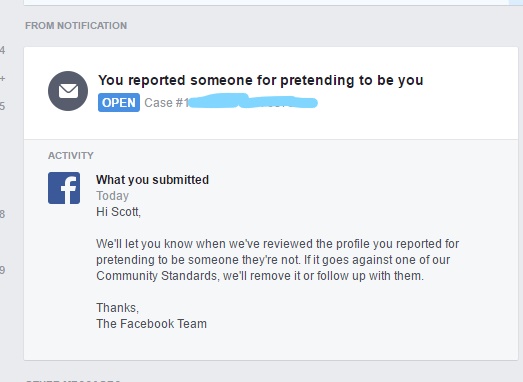Click the envelope message icon
The height and width of the screenshot is (382, 523).
point(68,91)
